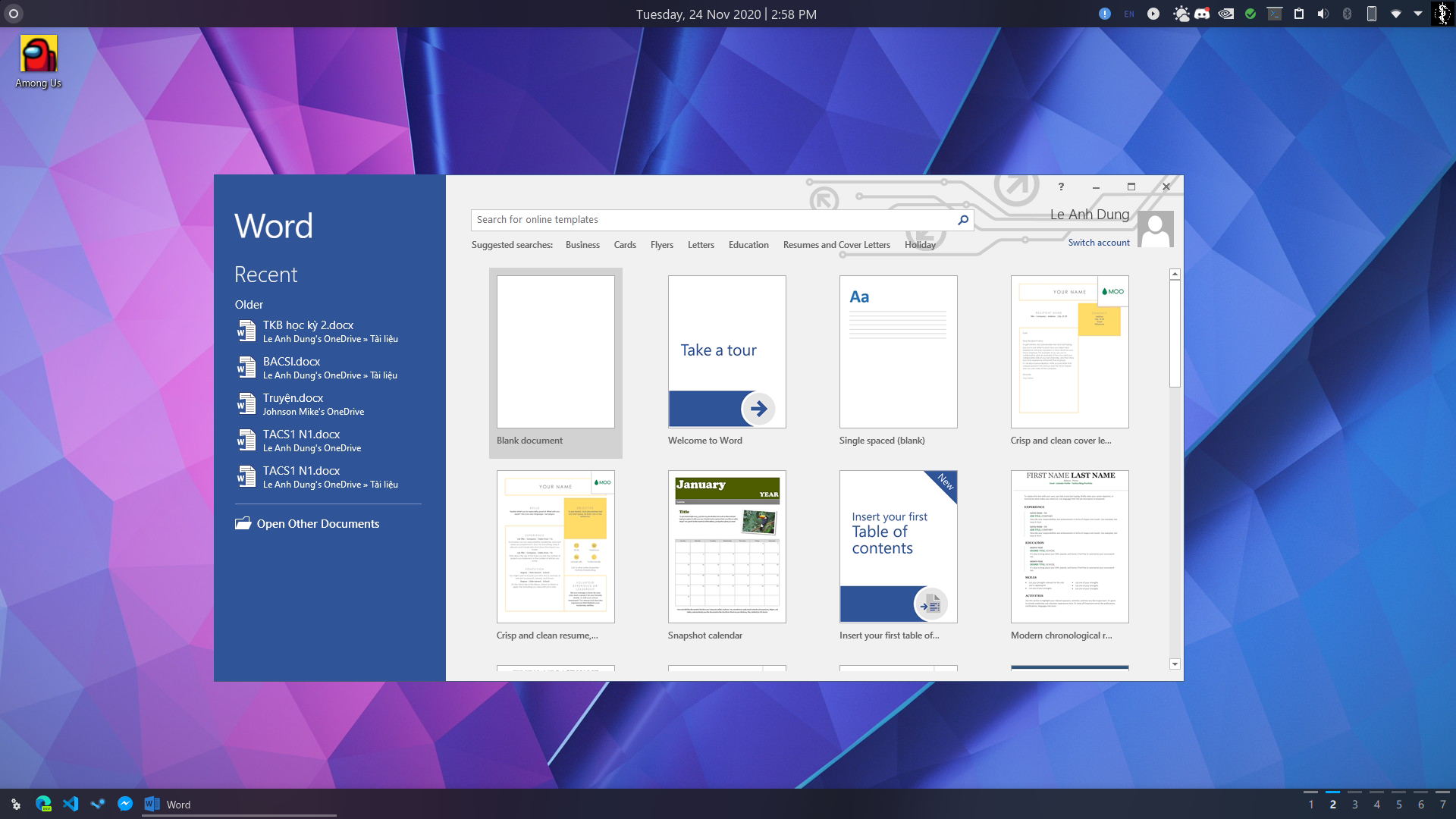Click the circle activities button at top-left
Viewport: 1456px width, 819px height.
click(14, 14)
